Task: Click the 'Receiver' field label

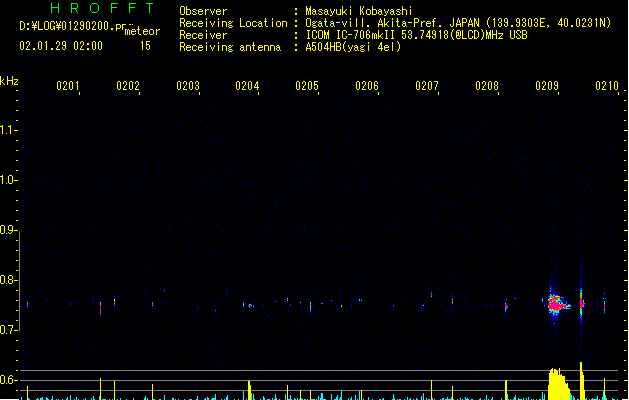Action: 203,35
